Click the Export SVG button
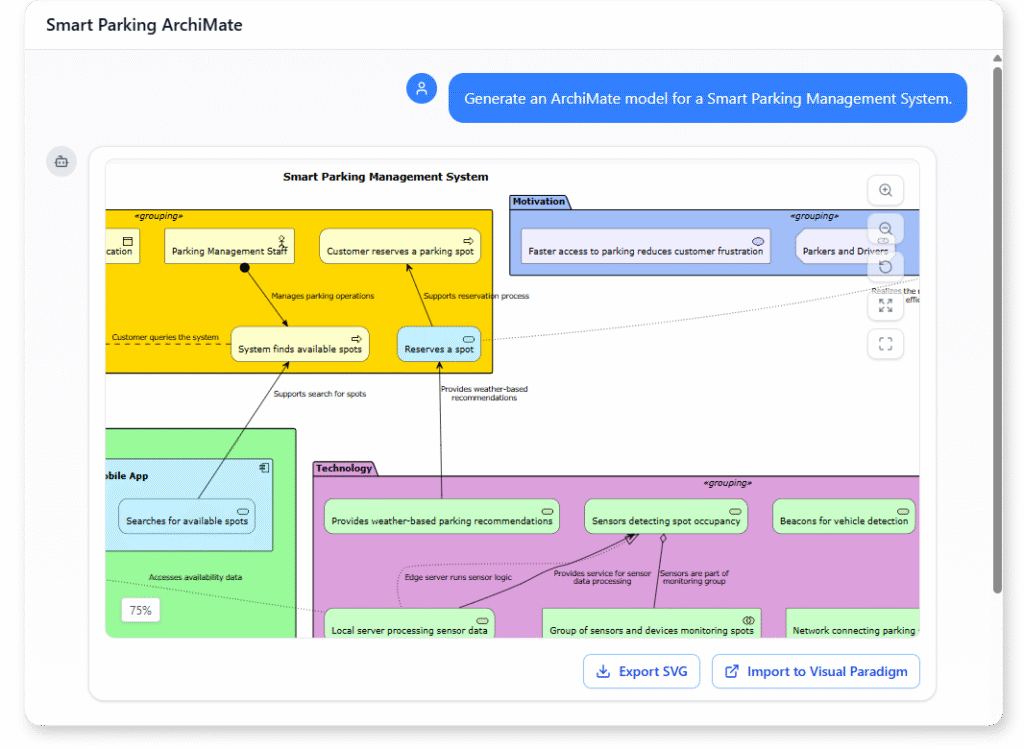This screenshot has width=1024, height=749. point(641,671)
